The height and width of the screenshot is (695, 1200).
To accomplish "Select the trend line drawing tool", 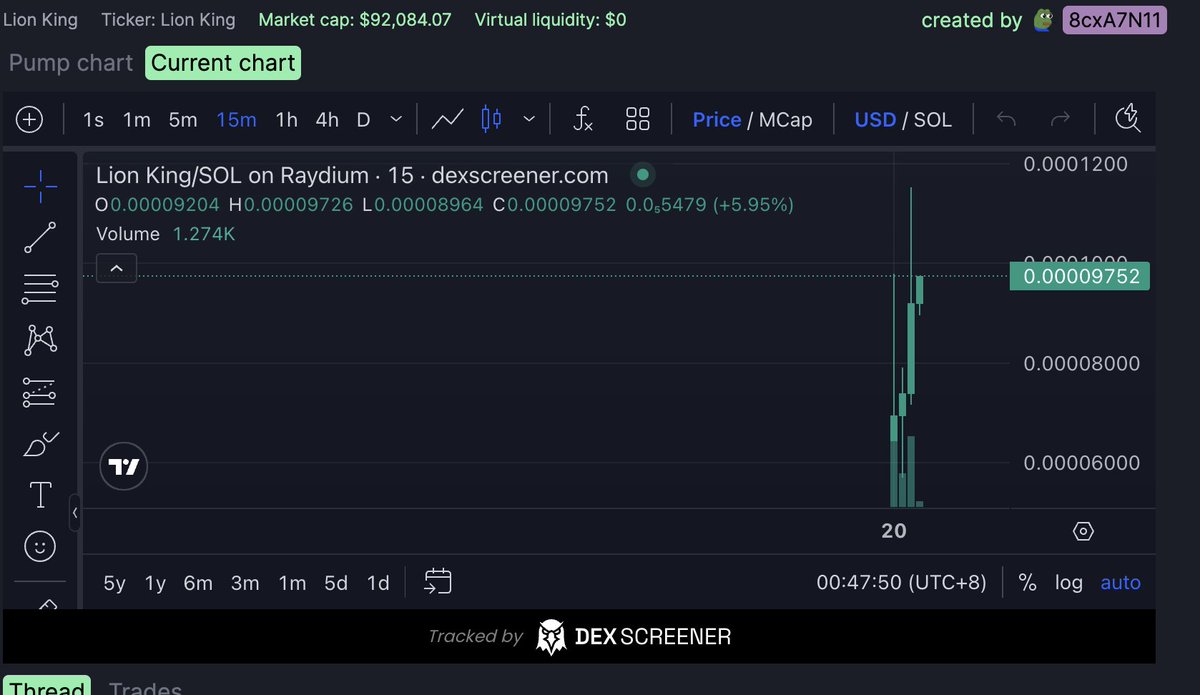I will [x=40, y=238].
